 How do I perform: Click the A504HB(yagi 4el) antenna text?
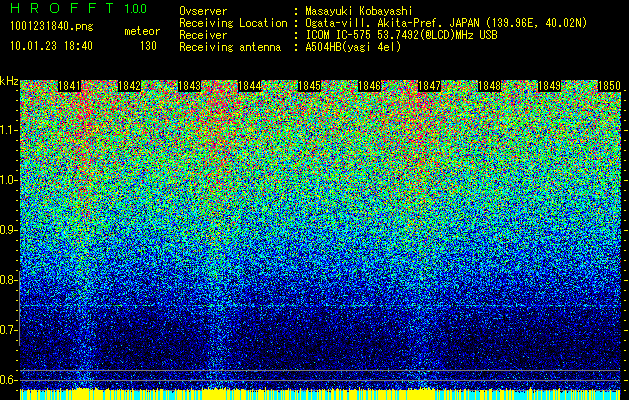pyautogui.click(x=353, y=47)
